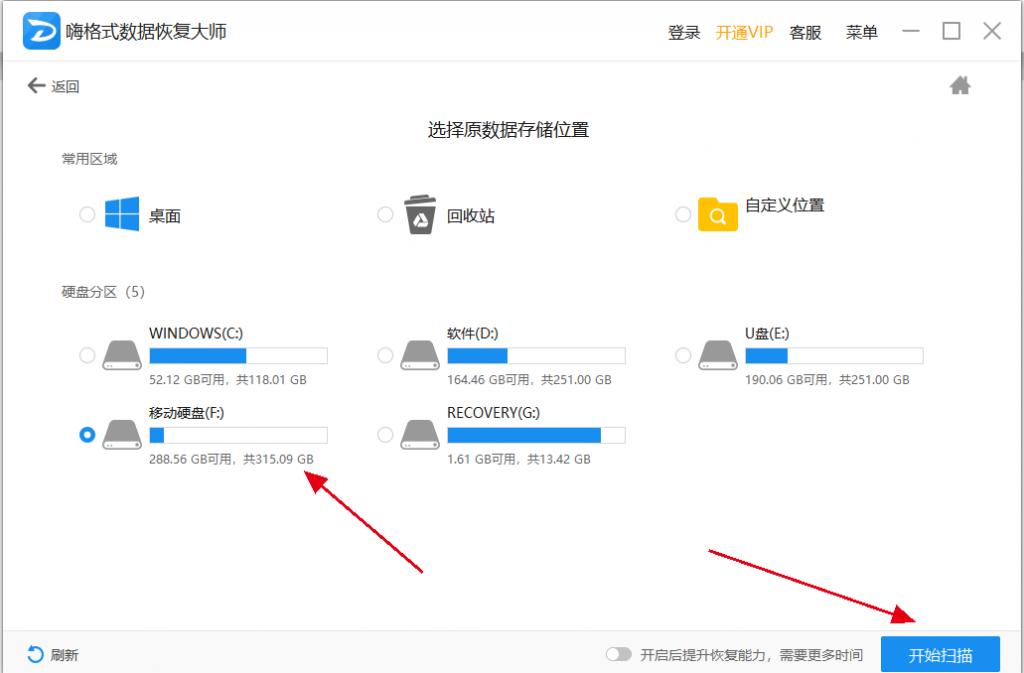Select the U盘(E:) radio button
1024x673 pixels.
click(683, 356)
